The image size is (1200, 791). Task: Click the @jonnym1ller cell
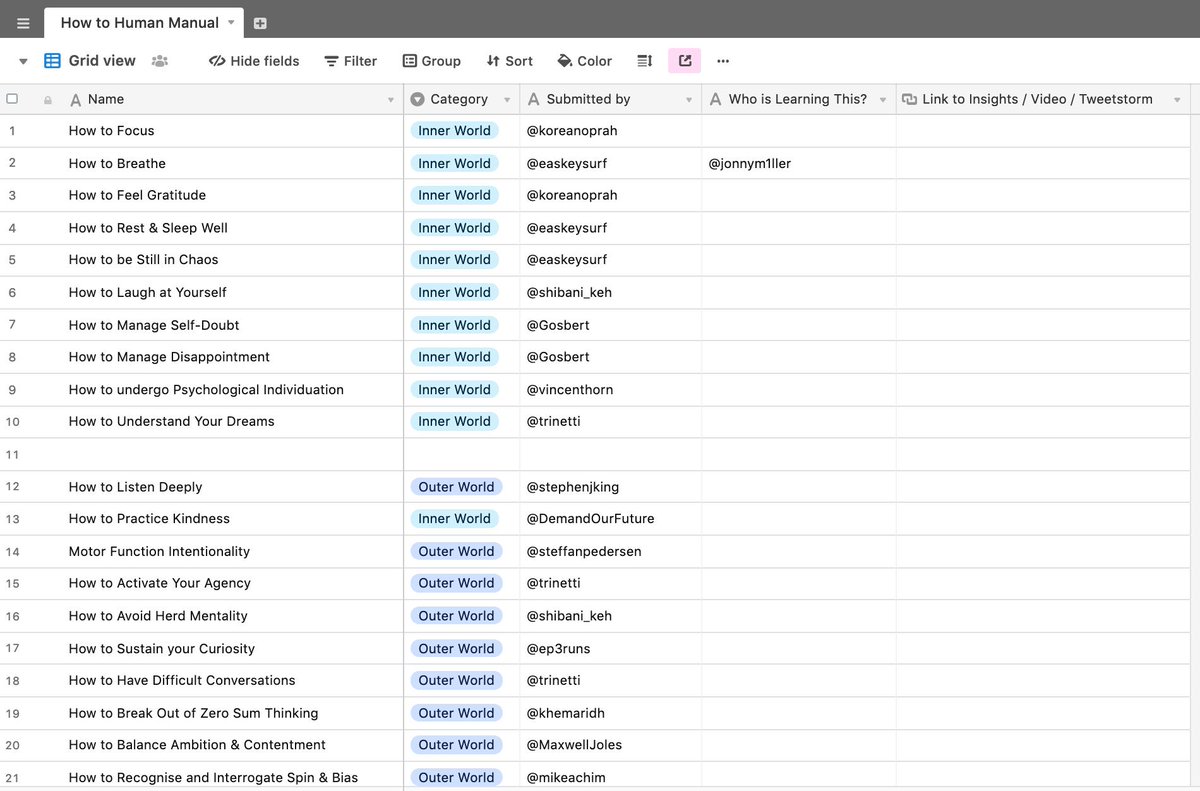[x=799, y=163]
